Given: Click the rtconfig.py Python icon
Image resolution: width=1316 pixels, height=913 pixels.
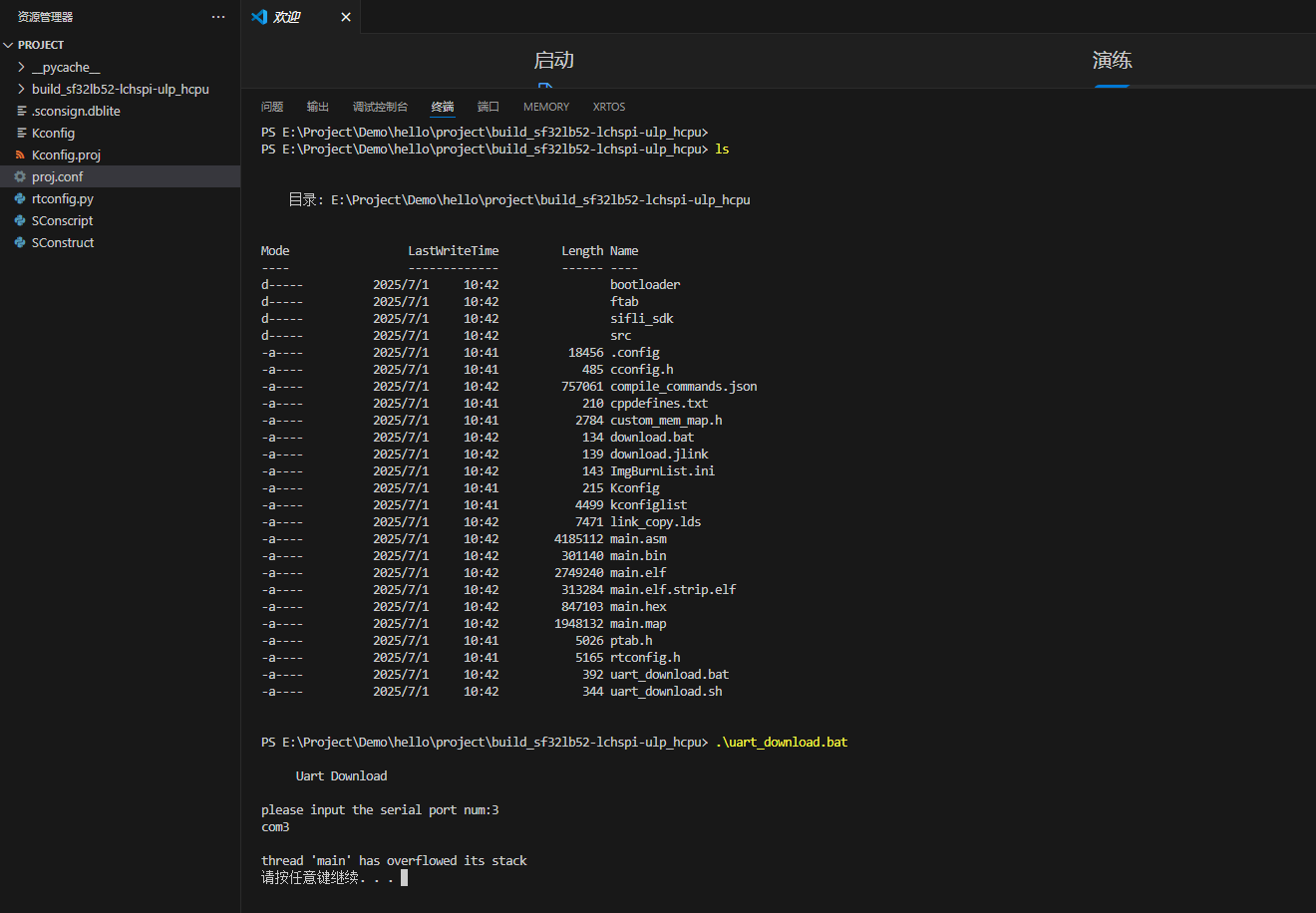Looking at the screenshot, I should pyautogui.click(x=21, y=198).
